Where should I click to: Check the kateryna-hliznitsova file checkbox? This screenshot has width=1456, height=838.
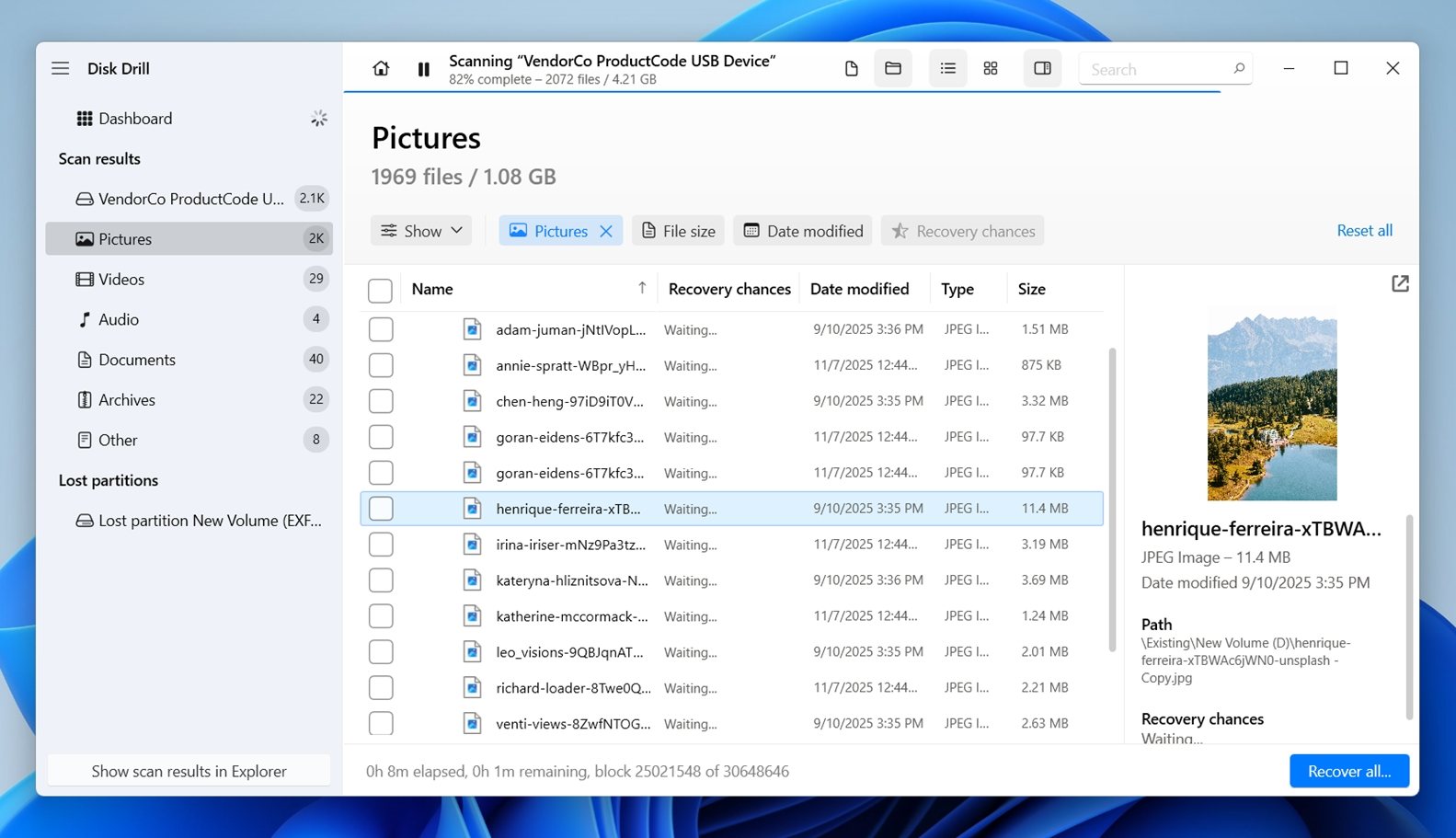coord(380,580)
